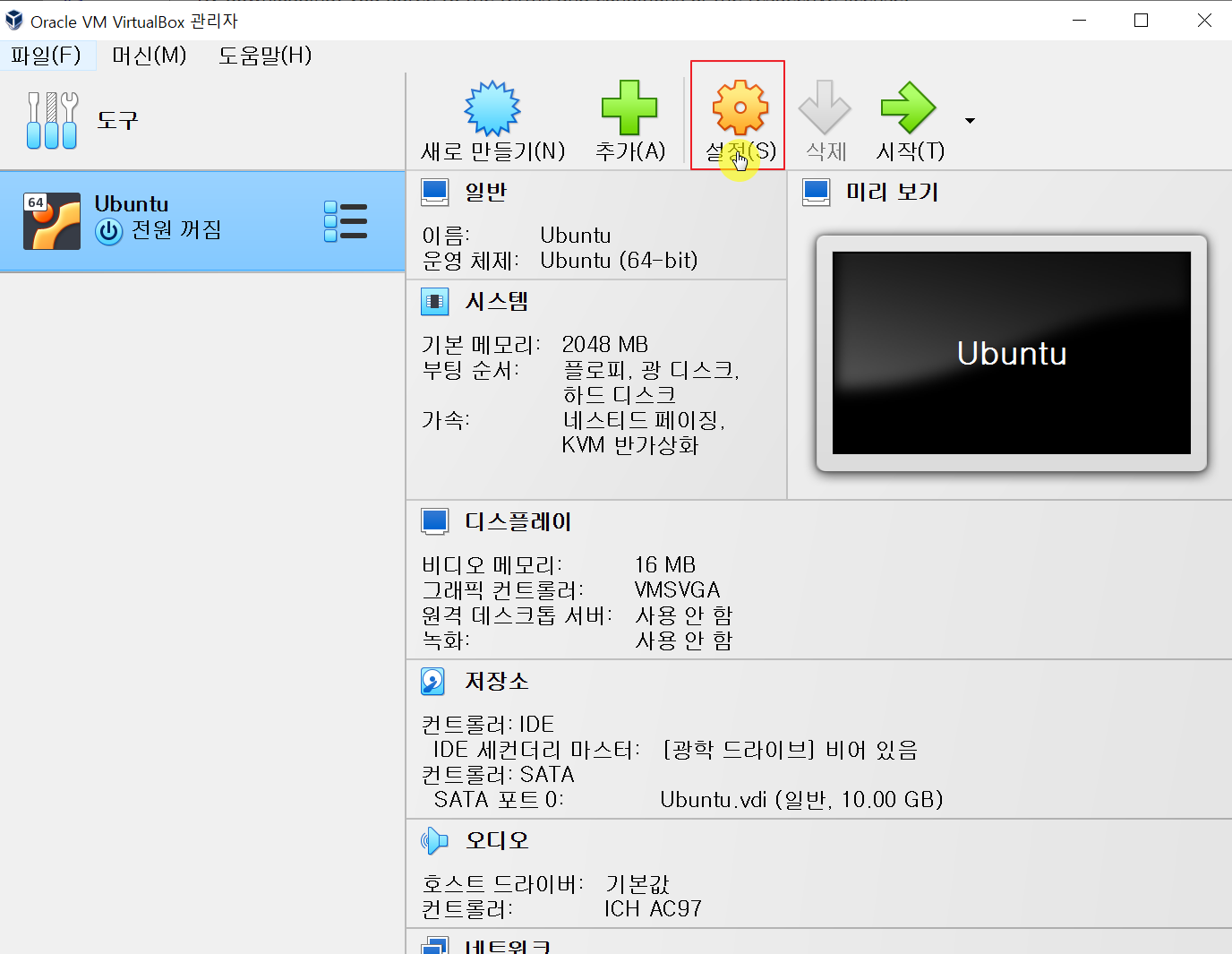Viewport: 1232px width, 954px height.
Task: Open the 파일(F) menu
Action: [48, 55]
